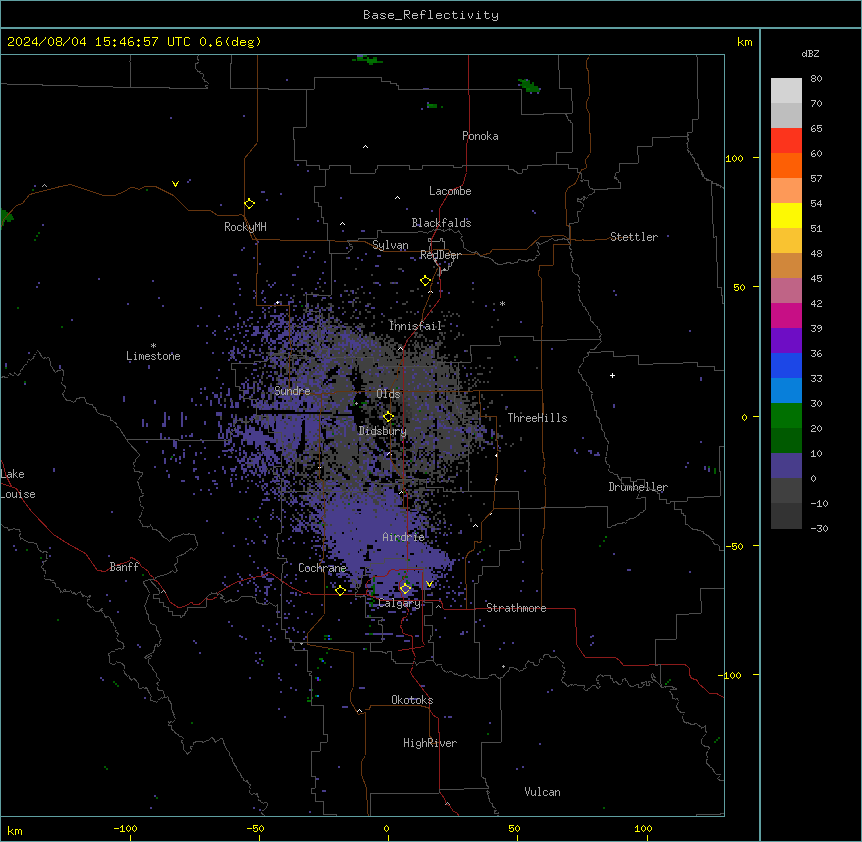Click the purple 10 dBZ color swatch
This screenshot has width=862, height=842.
click(786, 466)
